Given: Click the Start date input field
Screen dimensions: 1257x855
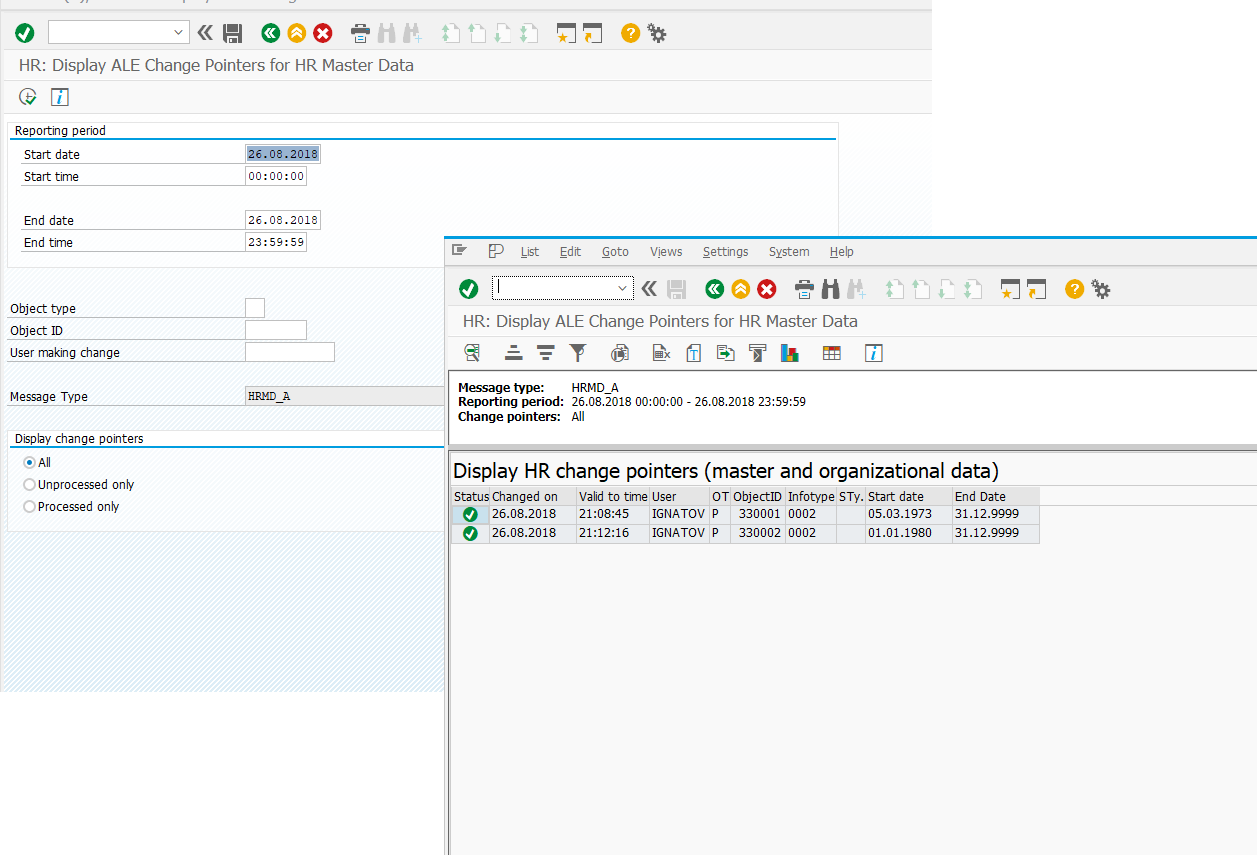Looking at the screenshot, I should tap(283, 154).
